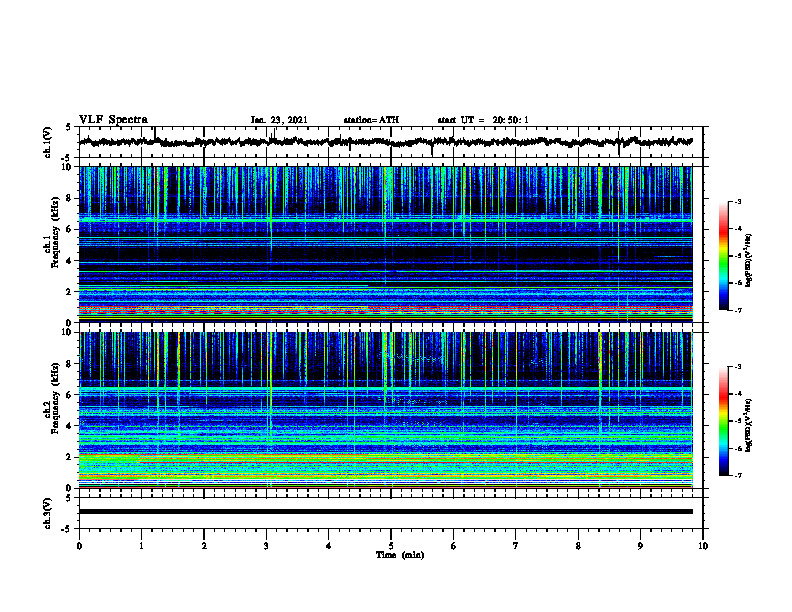Click the time axis tick label "6"
Screen dimensions: 792x612
coord(454,546)
